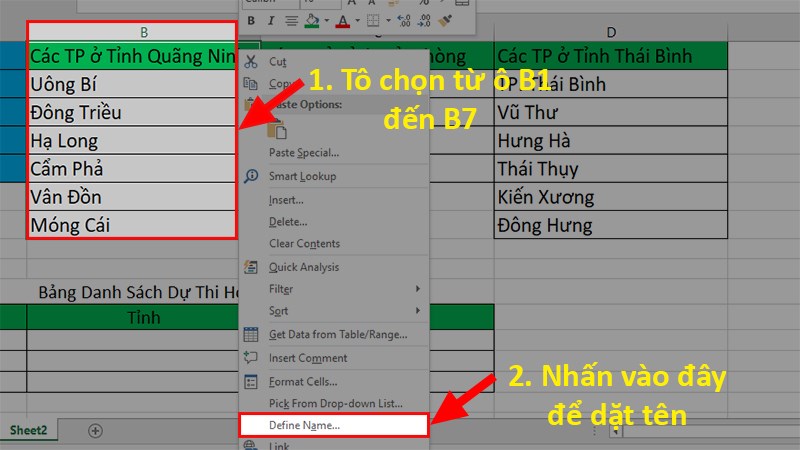The width and height of the screenshot is (800, 450).
Task: Select Define Name... menu item
Action: coord(334,425)
